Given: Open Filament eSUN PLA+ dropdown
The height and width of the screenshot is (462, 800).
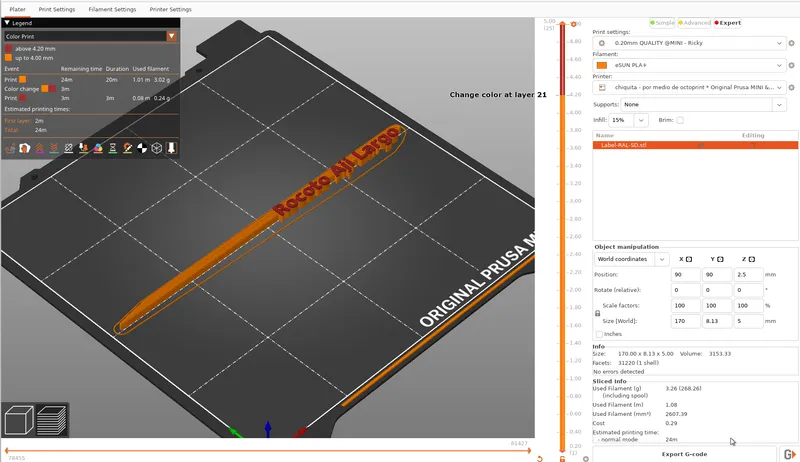Looking at the screenshot, I should pyautogui.click(x=689, y=65).
